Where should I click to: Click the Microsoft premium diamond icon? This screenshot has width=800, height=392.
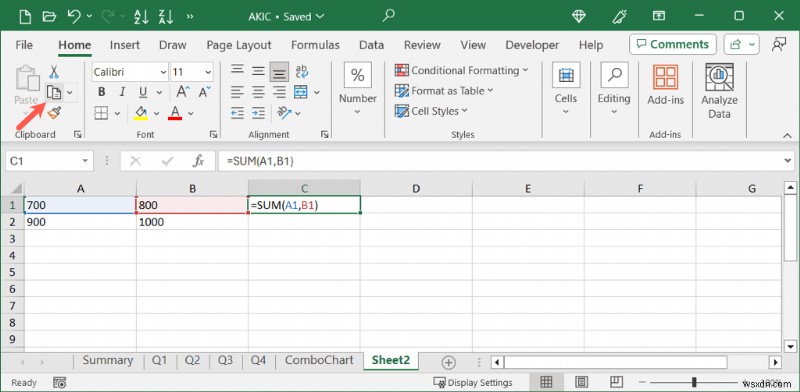coord(579,16)
